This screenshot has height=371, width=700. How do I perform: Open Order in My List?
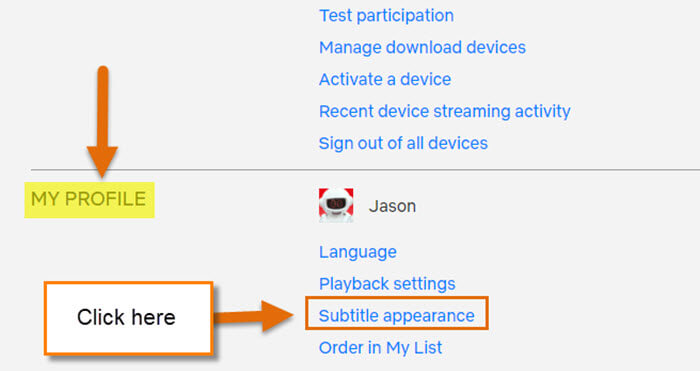coord(380,348)
